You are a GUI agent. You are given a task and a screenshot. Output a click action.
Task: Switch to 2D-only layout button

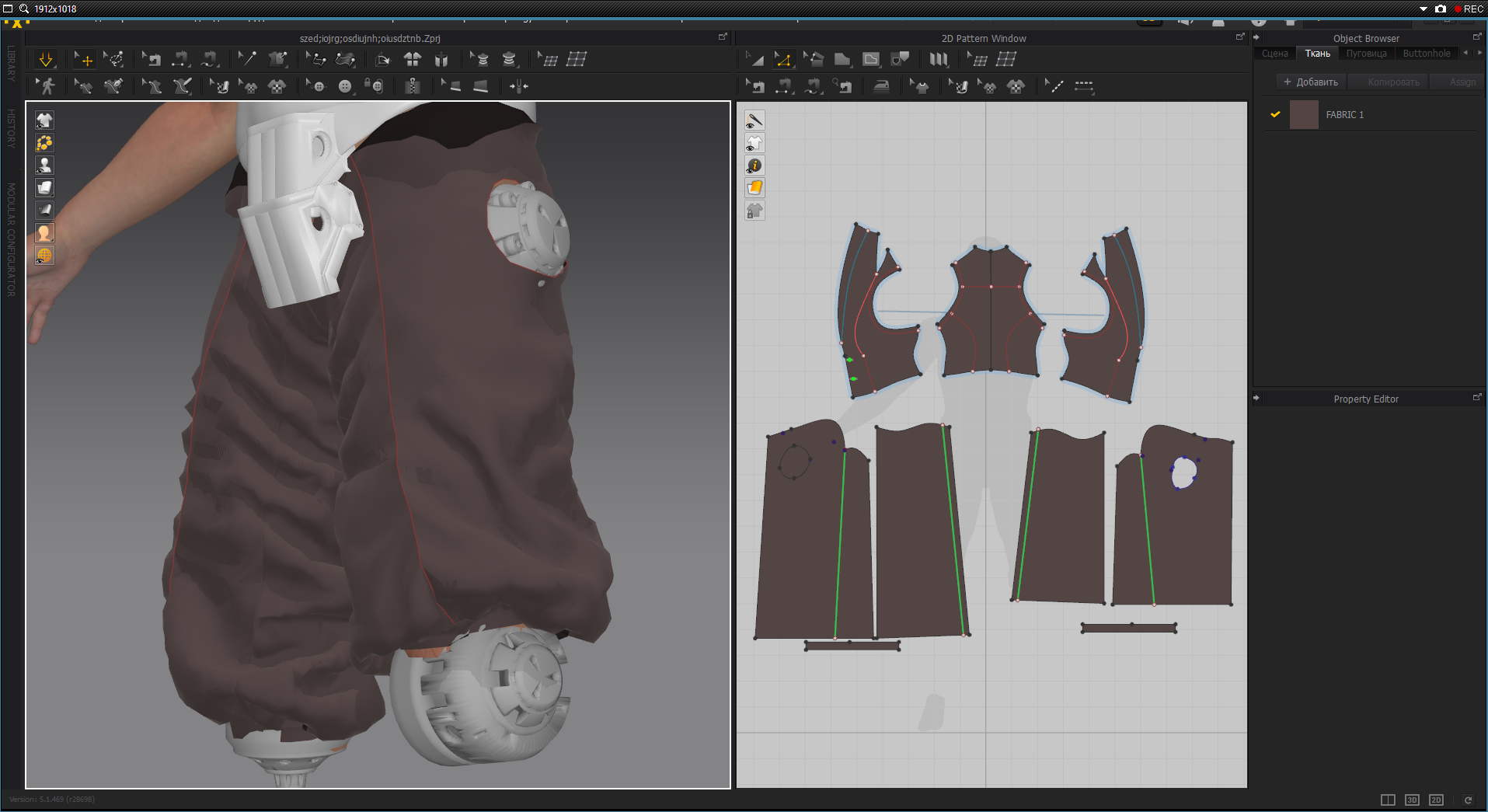click(x=1436, y=800)
